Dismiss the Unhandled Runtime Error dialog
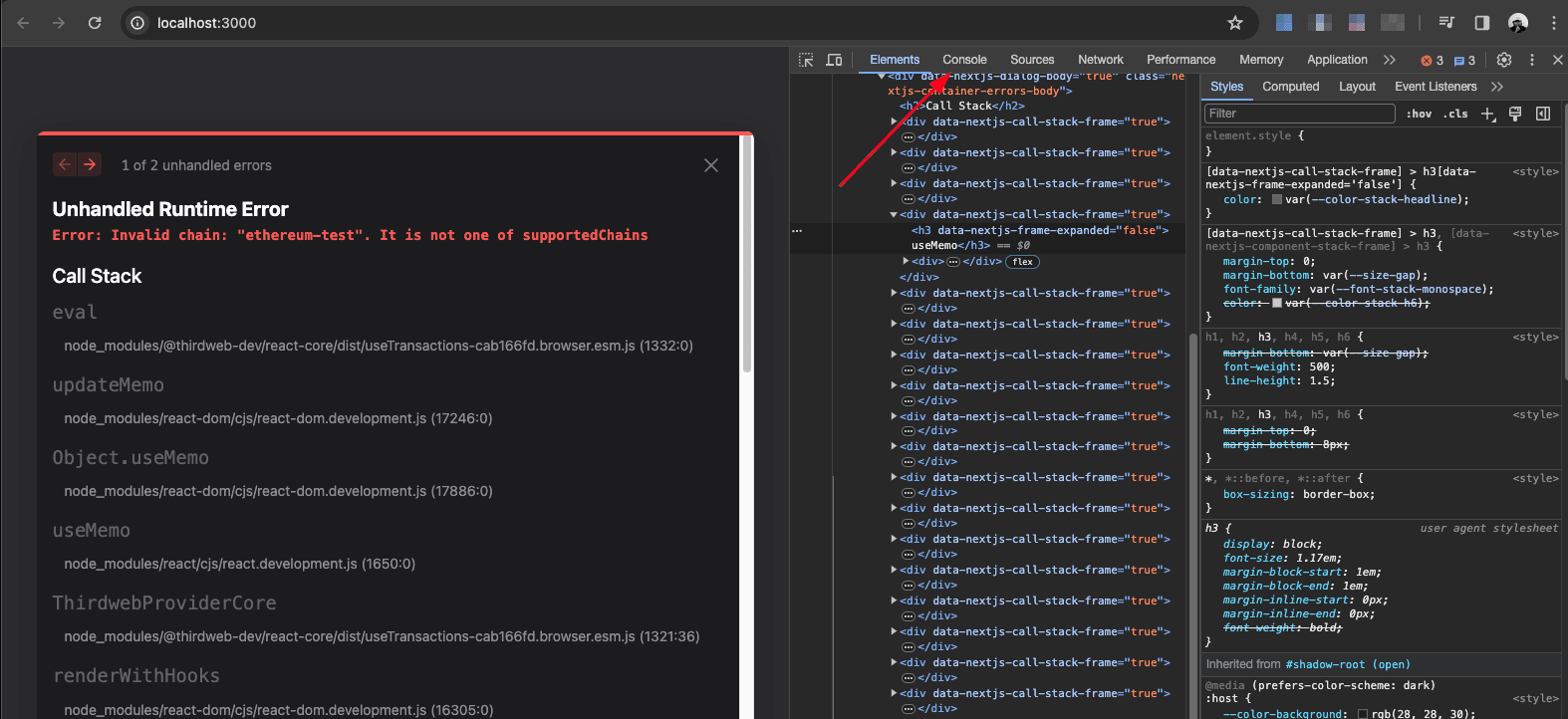Viewport: 1568px width, 719px height. tap(711, 165)
